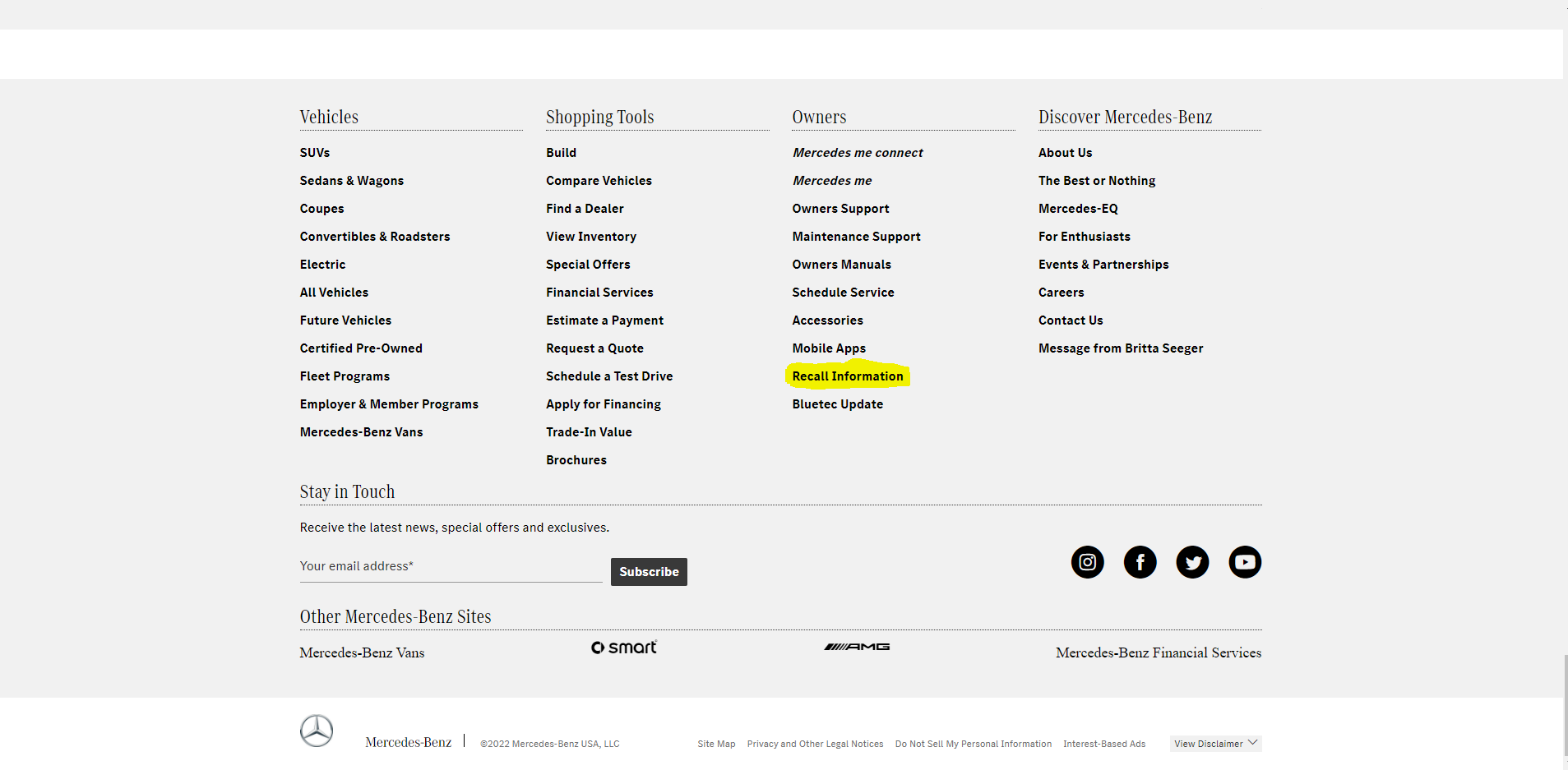This screenshot has height=770, width=1568.
Task: Open Mercedes-Benz Vans under Other Sites
Action: click(x=362, y=652)
